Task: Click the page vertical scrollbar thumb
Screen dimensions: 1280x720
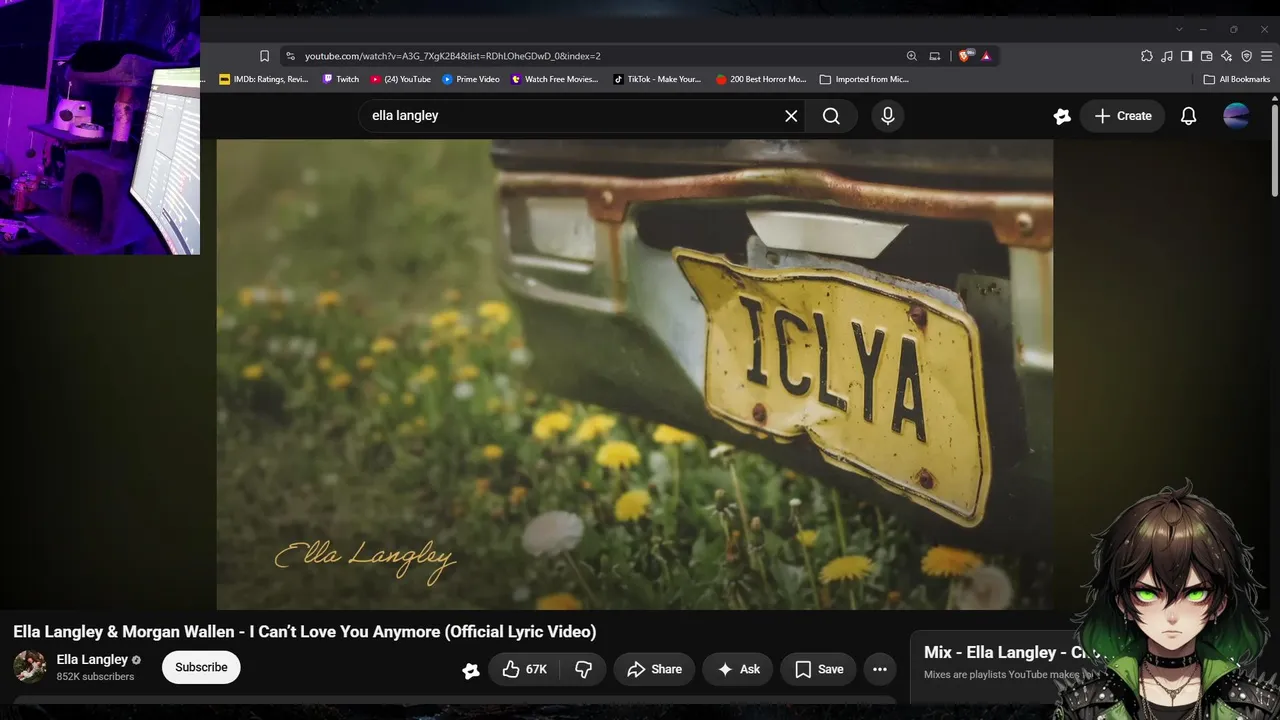Action: (x=1274, y=148)
